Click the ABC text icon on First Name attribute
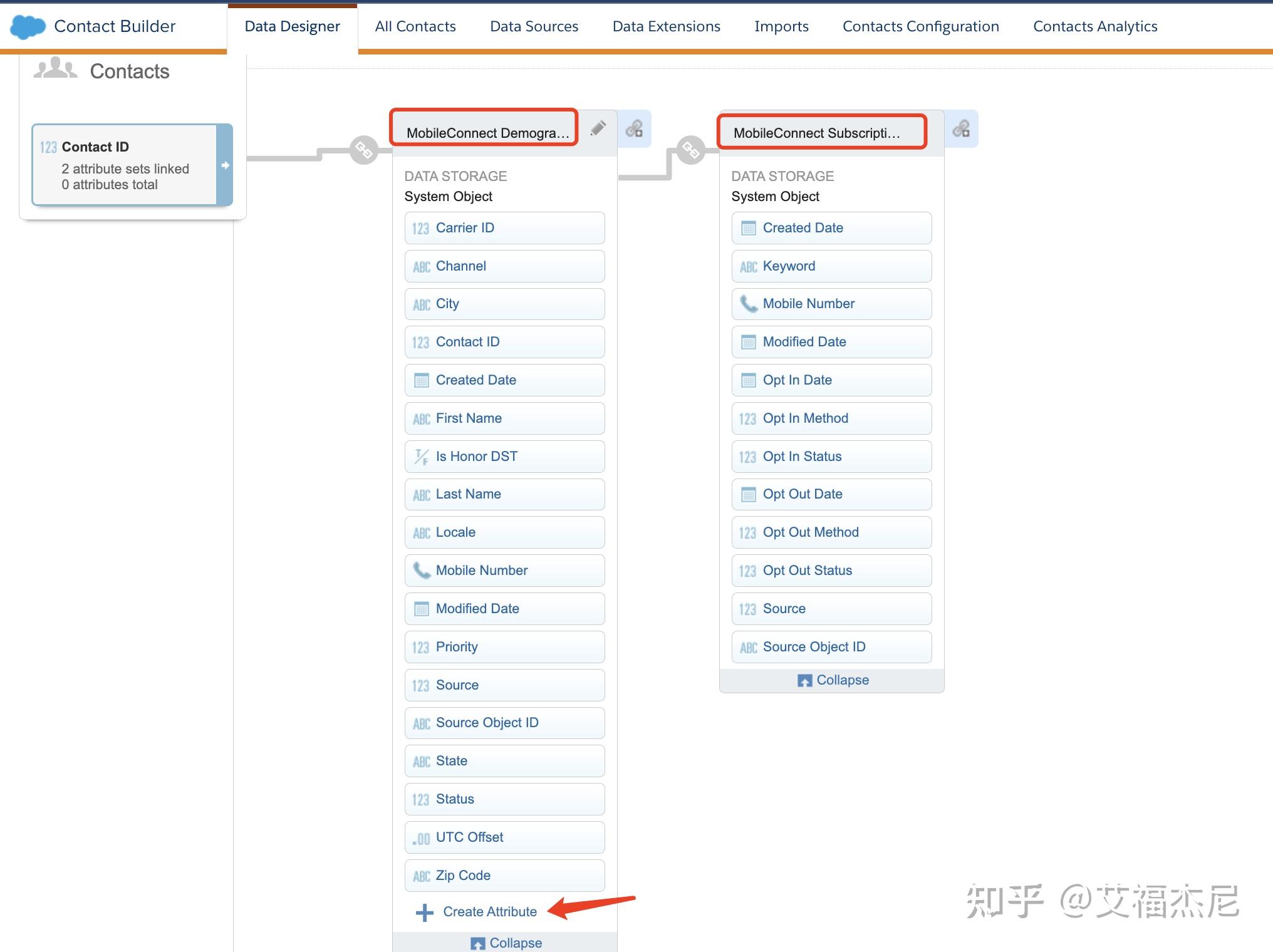The width and height of the screenshot is (1273, 952). [422, 418]
